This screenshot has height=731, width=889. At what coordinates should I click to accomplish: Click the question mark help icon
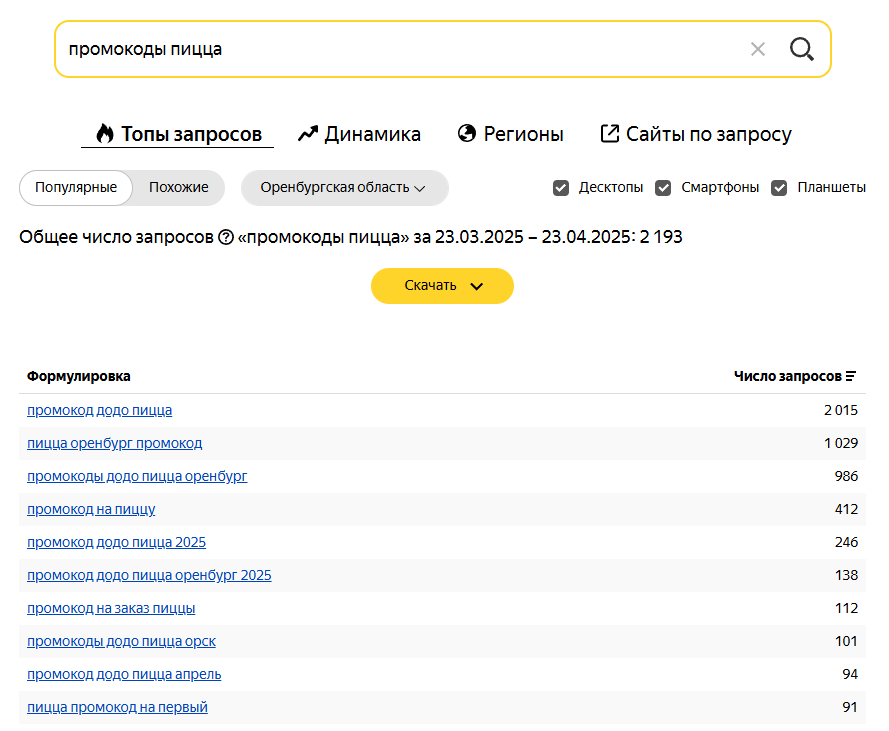click(226, 237)
